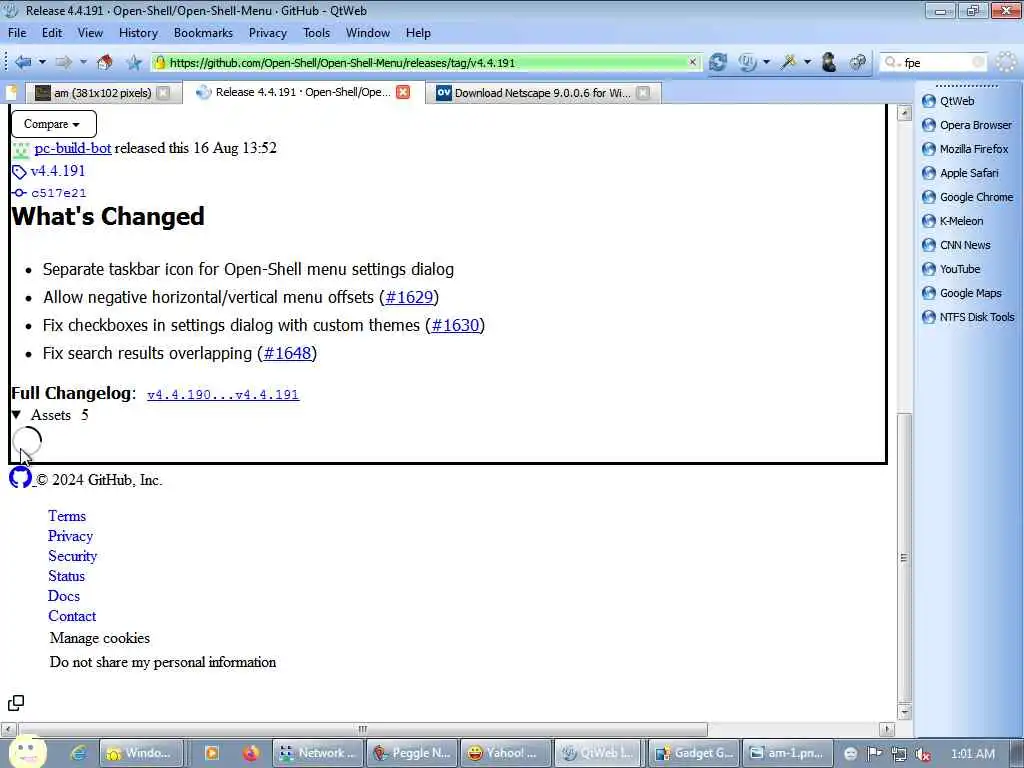Focus the URL address field

pyautogui.click(x=427, y=63)
